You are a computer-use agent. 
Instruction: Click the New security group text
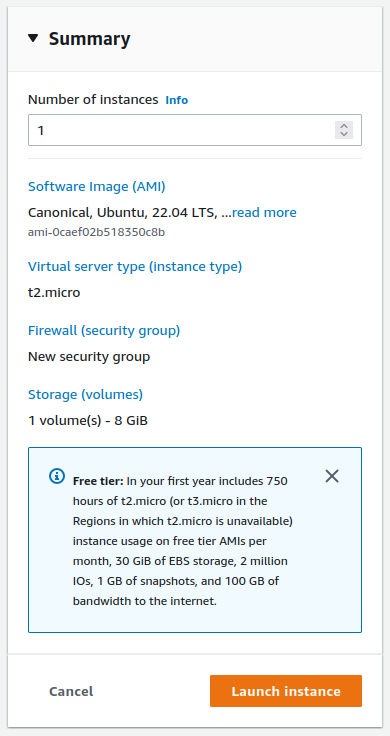(89, 357)
